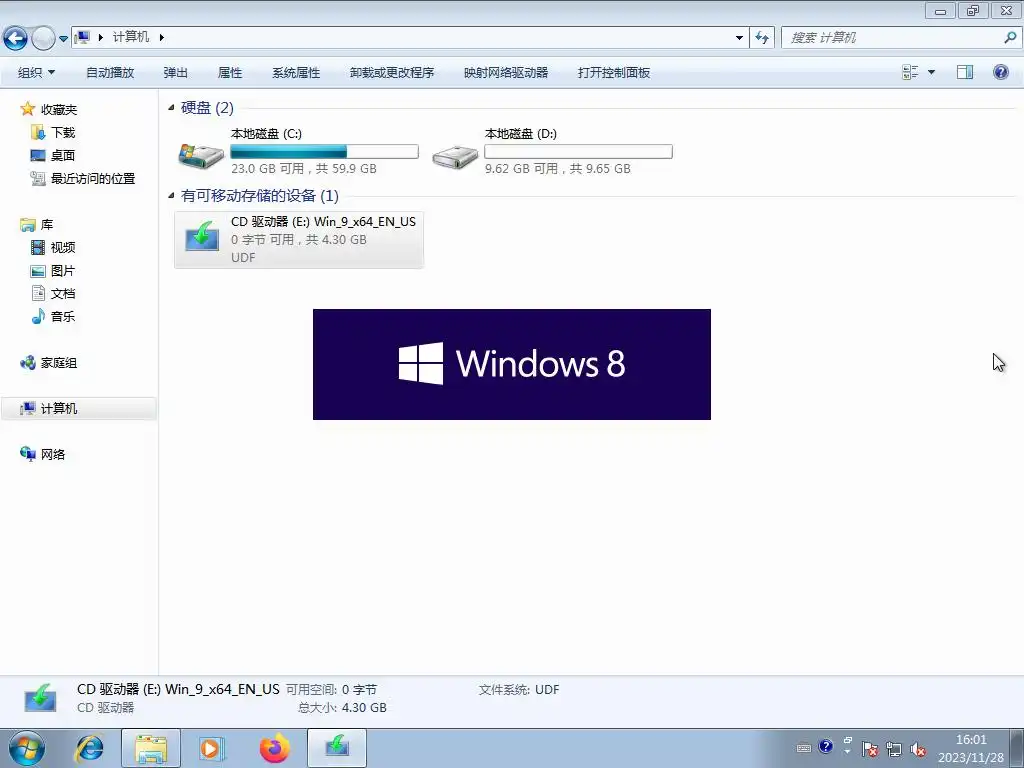Click 总大小: 4.30 GB in details pane
This screenshot has width=1024, height=768.
click(x=342, y=707)
